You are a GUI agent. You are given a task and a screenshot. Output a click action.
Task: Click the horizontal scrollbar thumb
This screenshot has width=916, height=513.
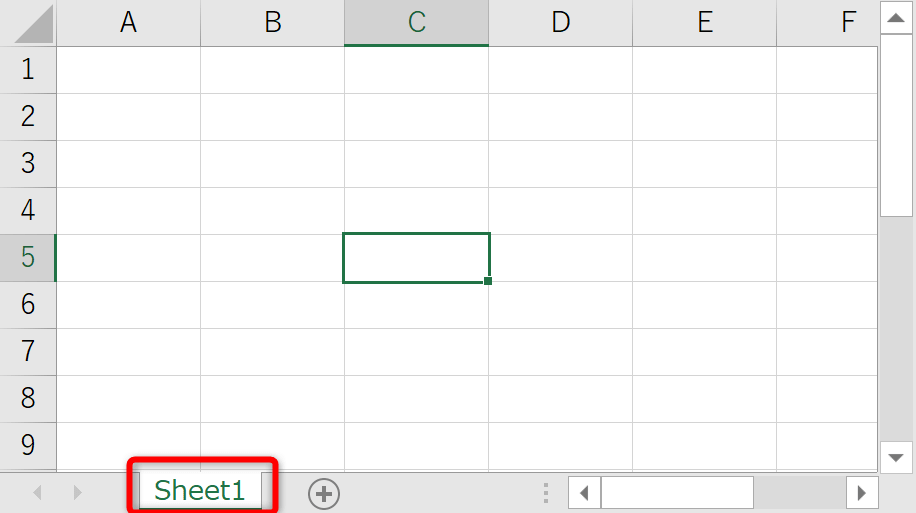pyautogui.click(x=676, y=493)
